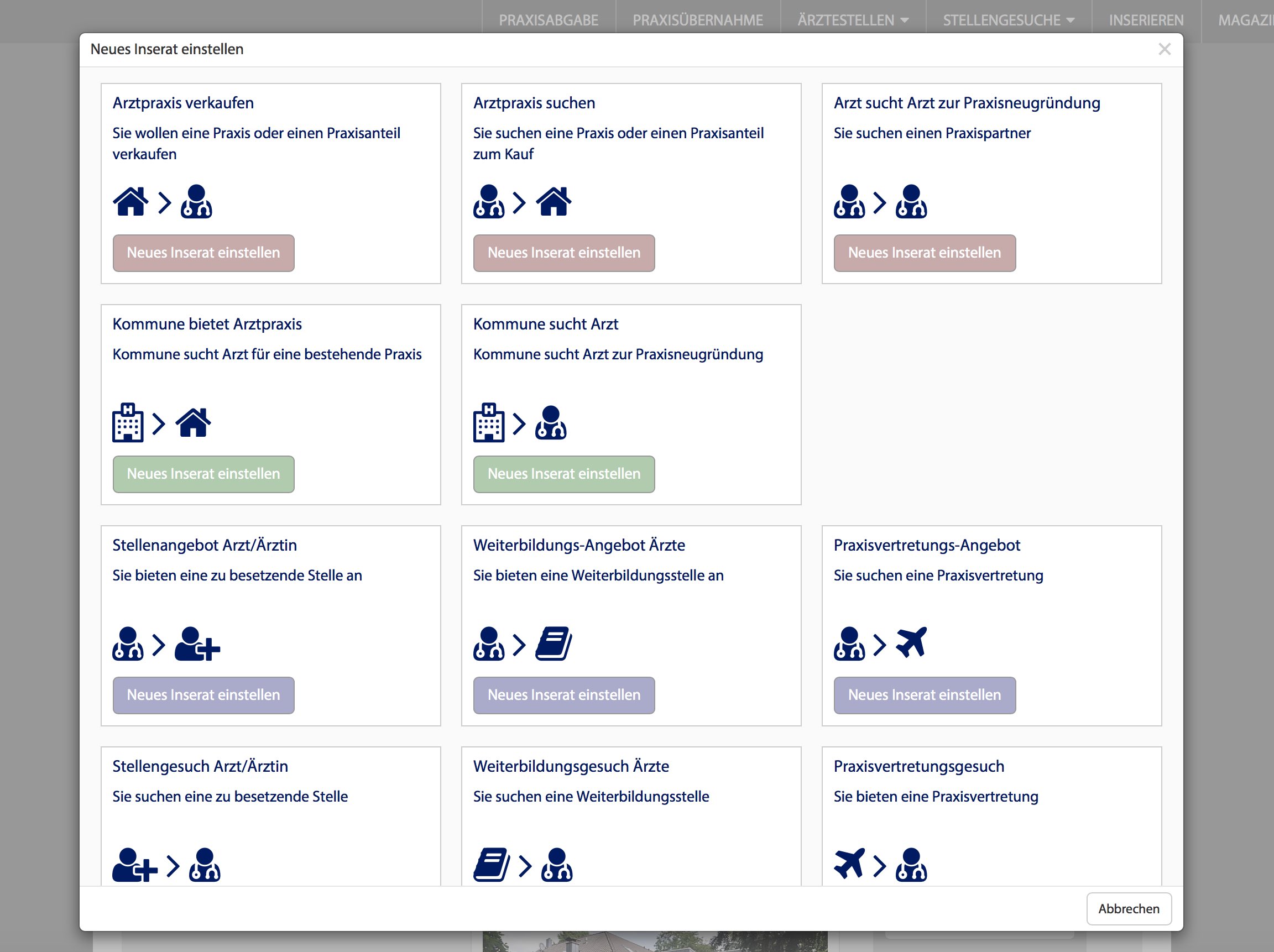The image size is (1274, 952).
Task: Click airplane icon in Praxisvertretungs-Angebot card
Action: tap(911, 643)
